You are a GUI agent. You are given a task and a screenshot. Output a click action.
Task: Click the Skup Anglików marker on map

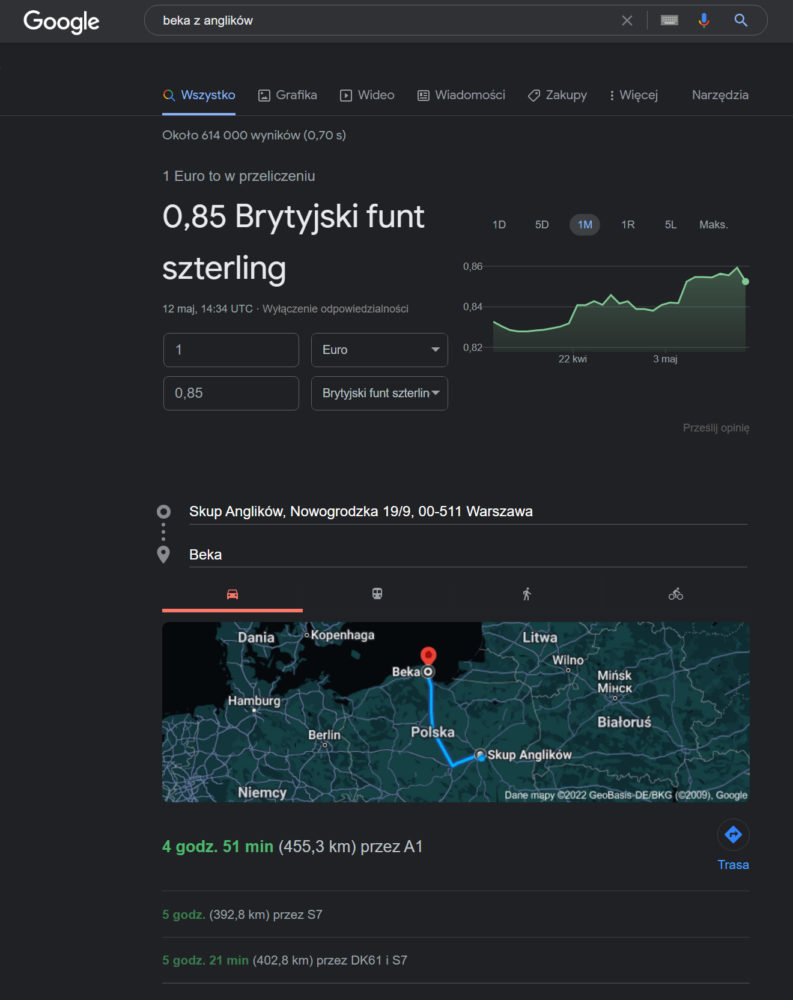point(480,756)
